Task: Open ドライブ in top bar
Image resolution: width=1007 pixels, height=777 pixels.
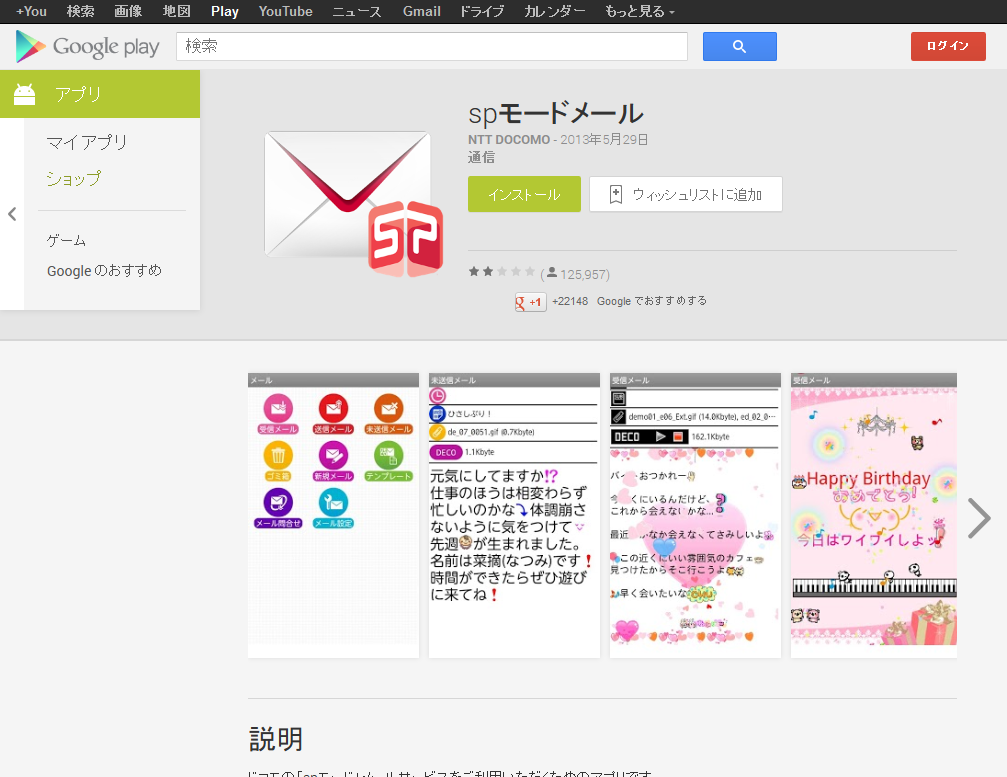Action: point(482,12)
